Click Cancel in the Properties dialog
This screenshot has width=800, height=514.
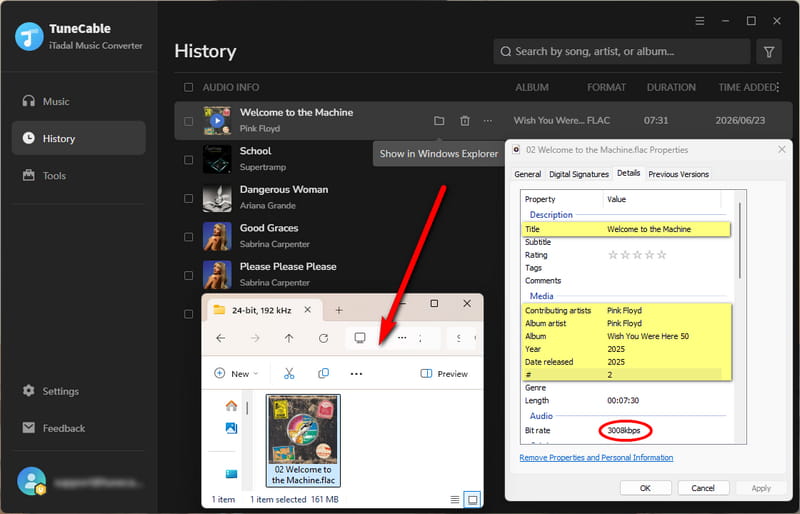click(x=703, y=488)
